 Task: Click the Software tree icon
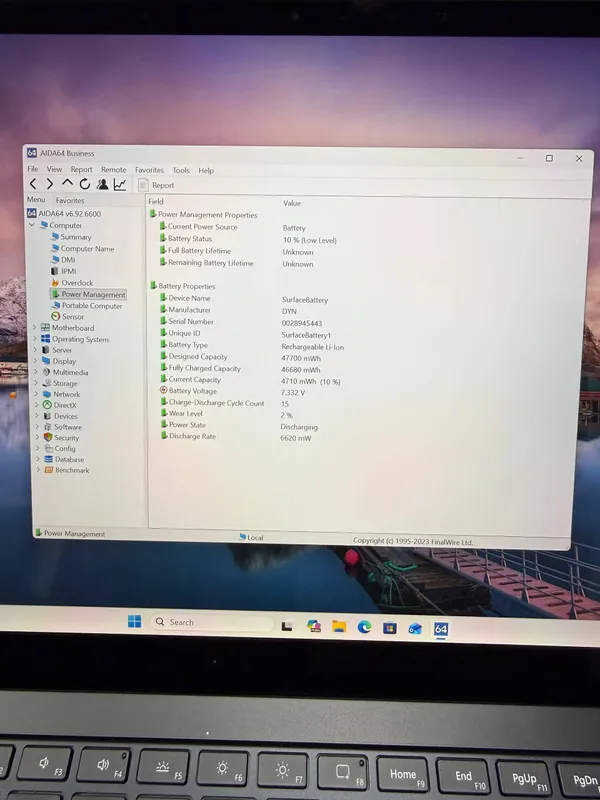pos(48,427)
